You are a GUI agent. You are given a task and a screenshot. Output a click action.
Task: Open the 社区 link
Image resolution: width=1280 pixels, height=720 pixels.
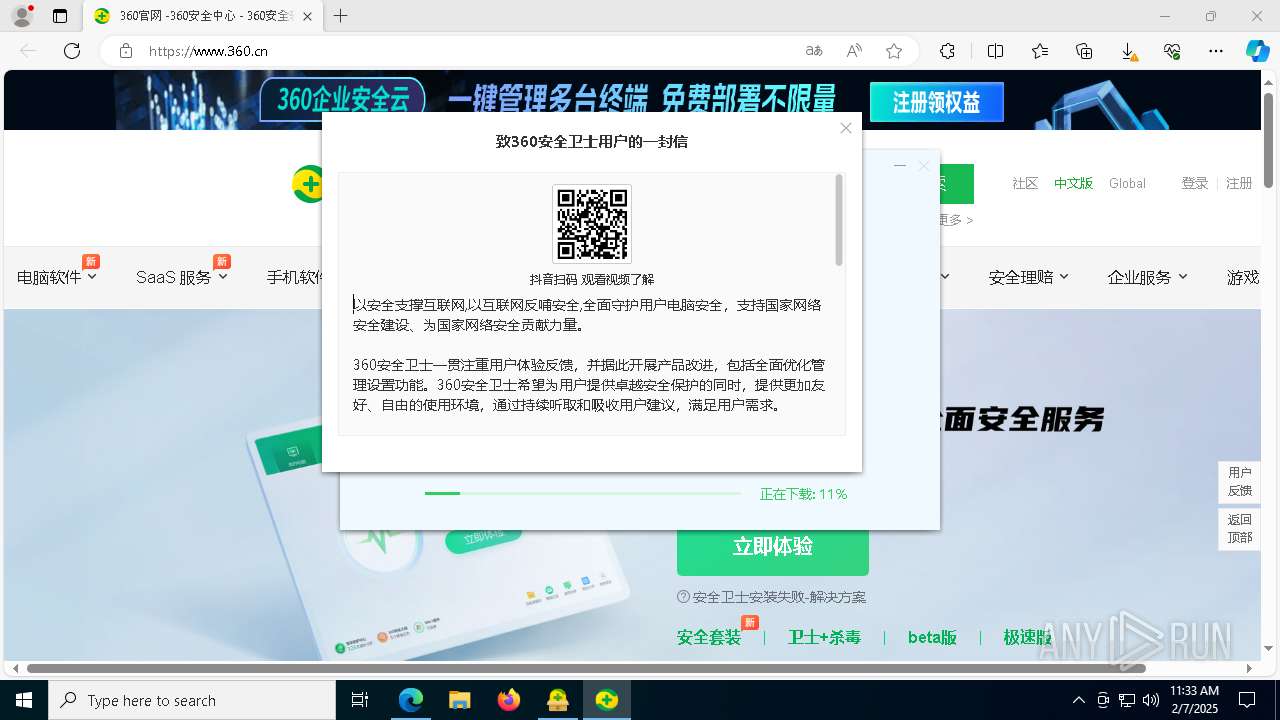(x=1025, y=183)
